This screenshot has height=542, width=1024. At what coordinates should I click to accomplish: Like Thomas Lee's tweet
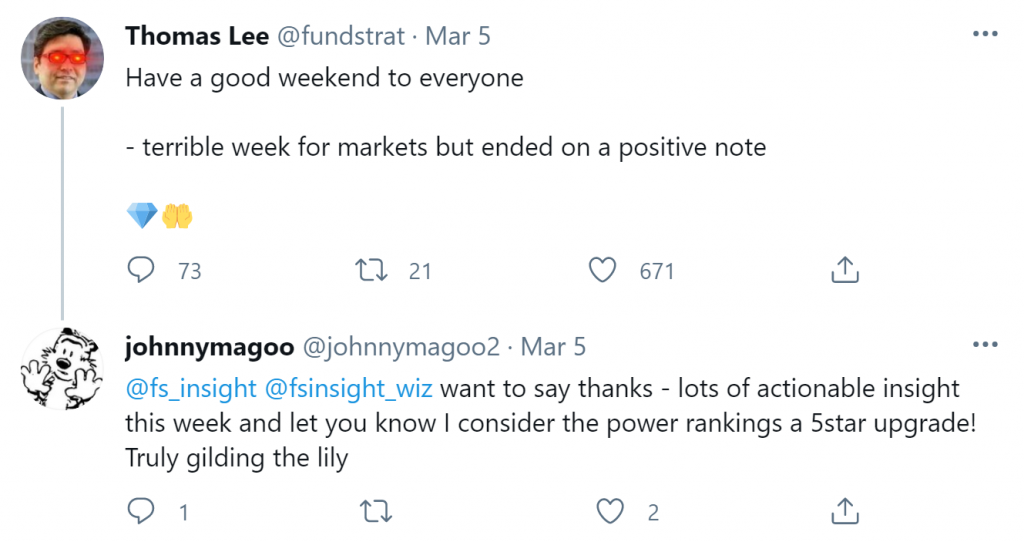[602, 270]
